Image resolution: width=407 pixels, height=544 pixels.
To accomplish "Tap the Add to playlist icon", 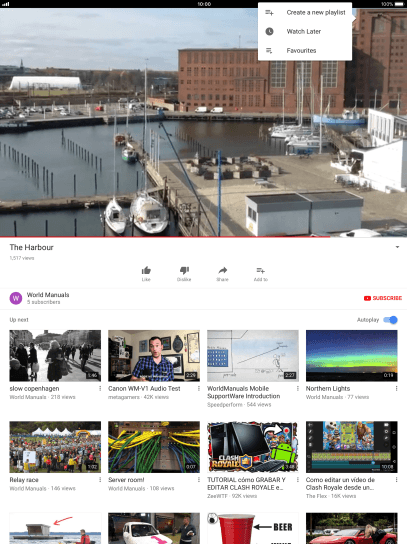I will coord(261,270).
